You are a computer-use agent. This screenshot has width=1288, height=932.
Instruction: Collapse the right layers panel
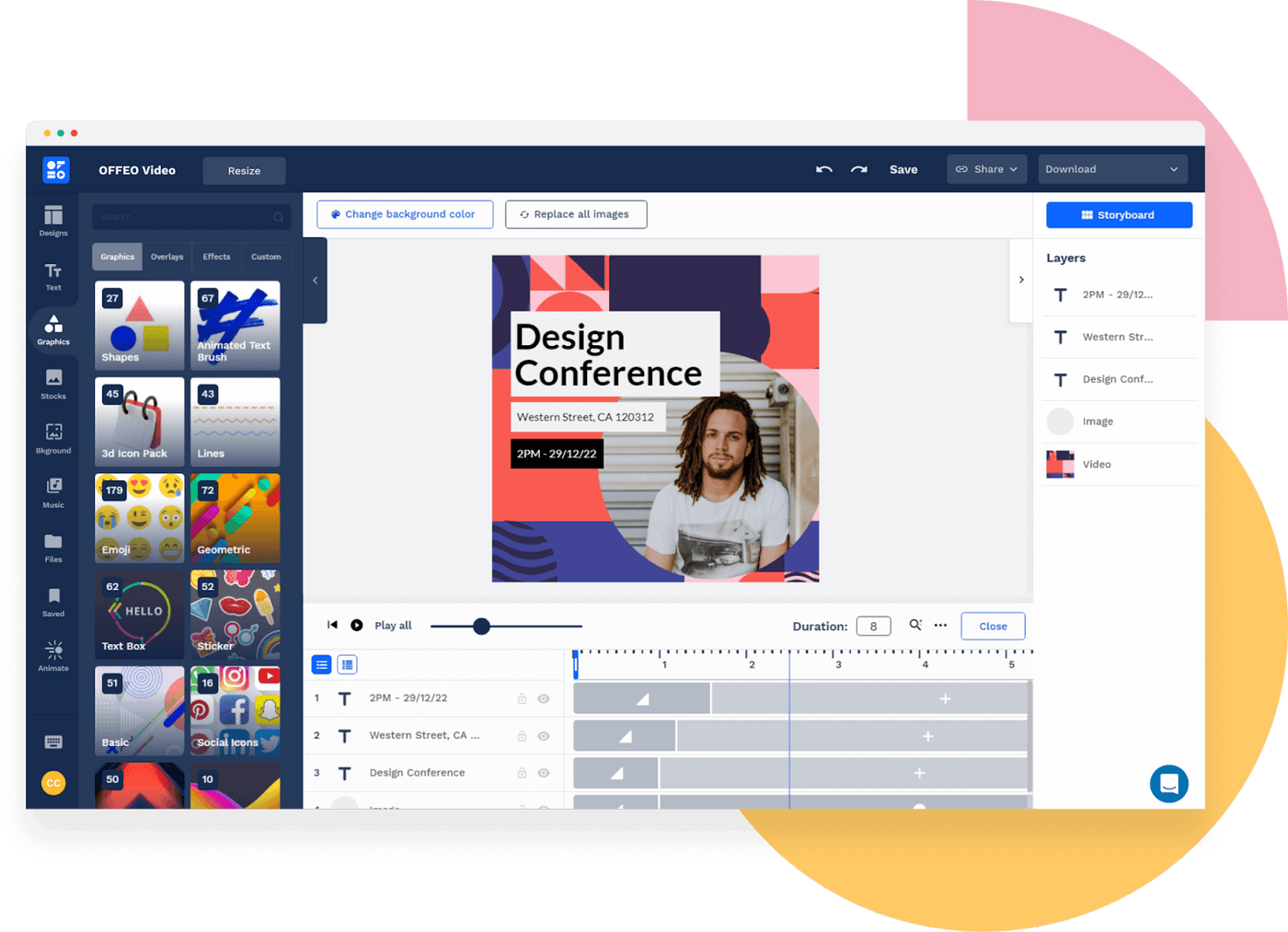1021,280
